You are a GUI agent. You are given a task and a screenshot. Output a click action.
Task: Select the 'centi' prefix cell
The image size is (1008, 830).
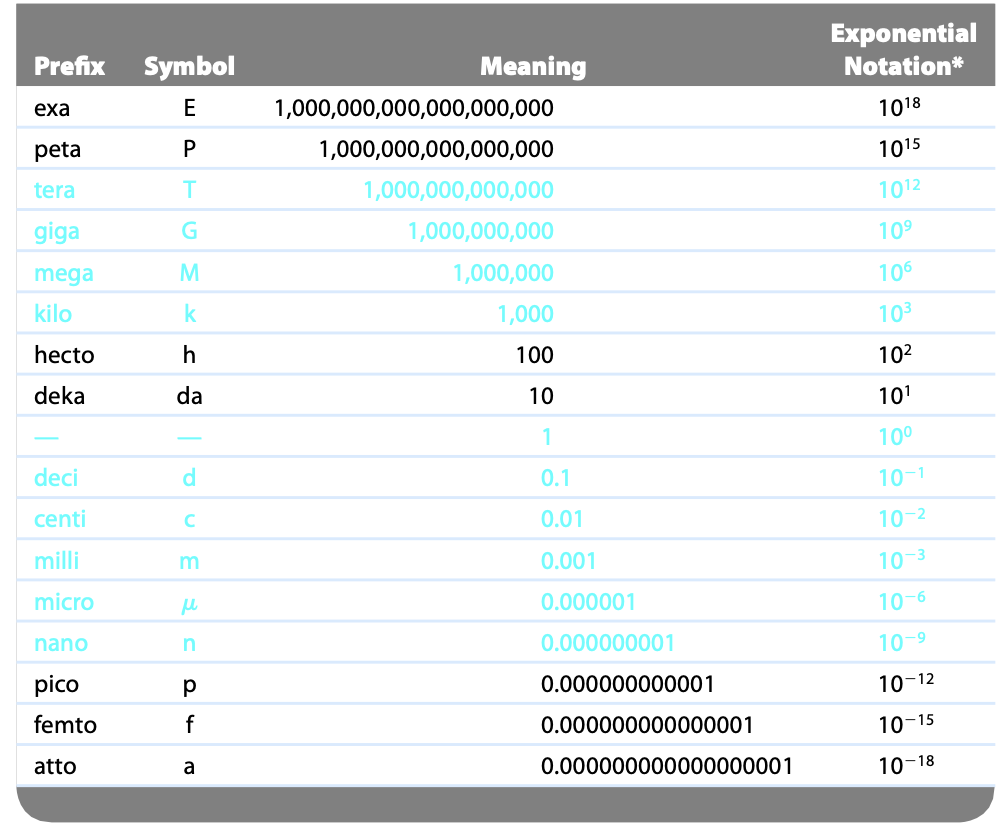coord(60,519)
